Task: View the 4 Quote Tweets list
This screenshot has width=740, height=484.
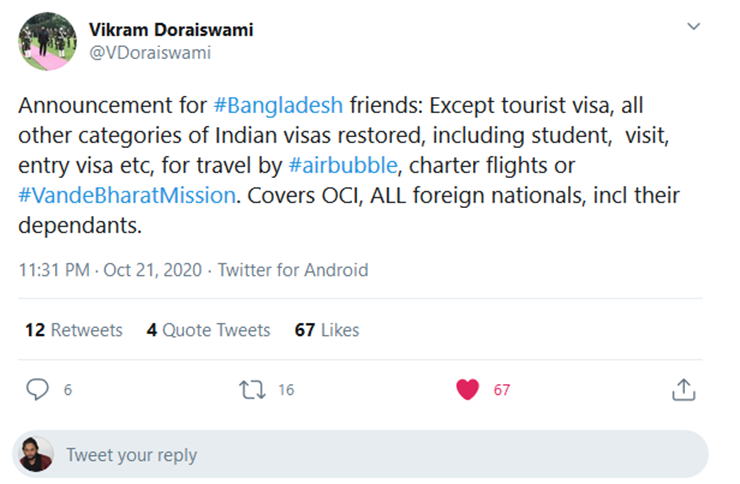Action: 208,330
